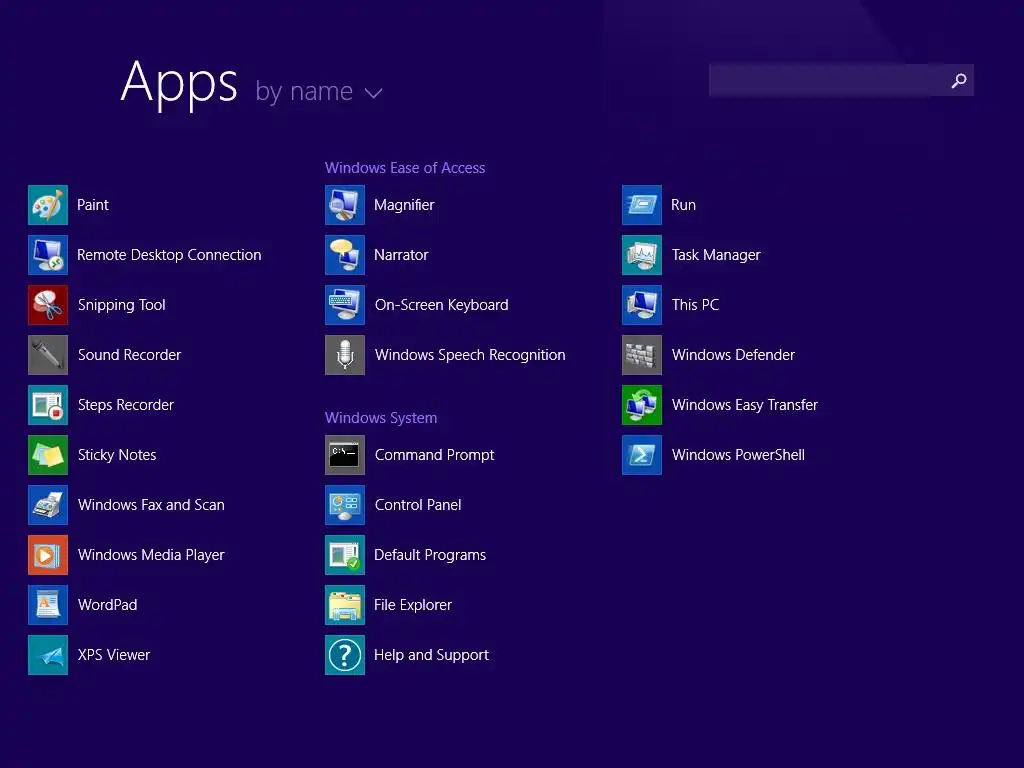Click the 'Default Programs' label
Screen dimensions: 1024x768
point(430,555)
